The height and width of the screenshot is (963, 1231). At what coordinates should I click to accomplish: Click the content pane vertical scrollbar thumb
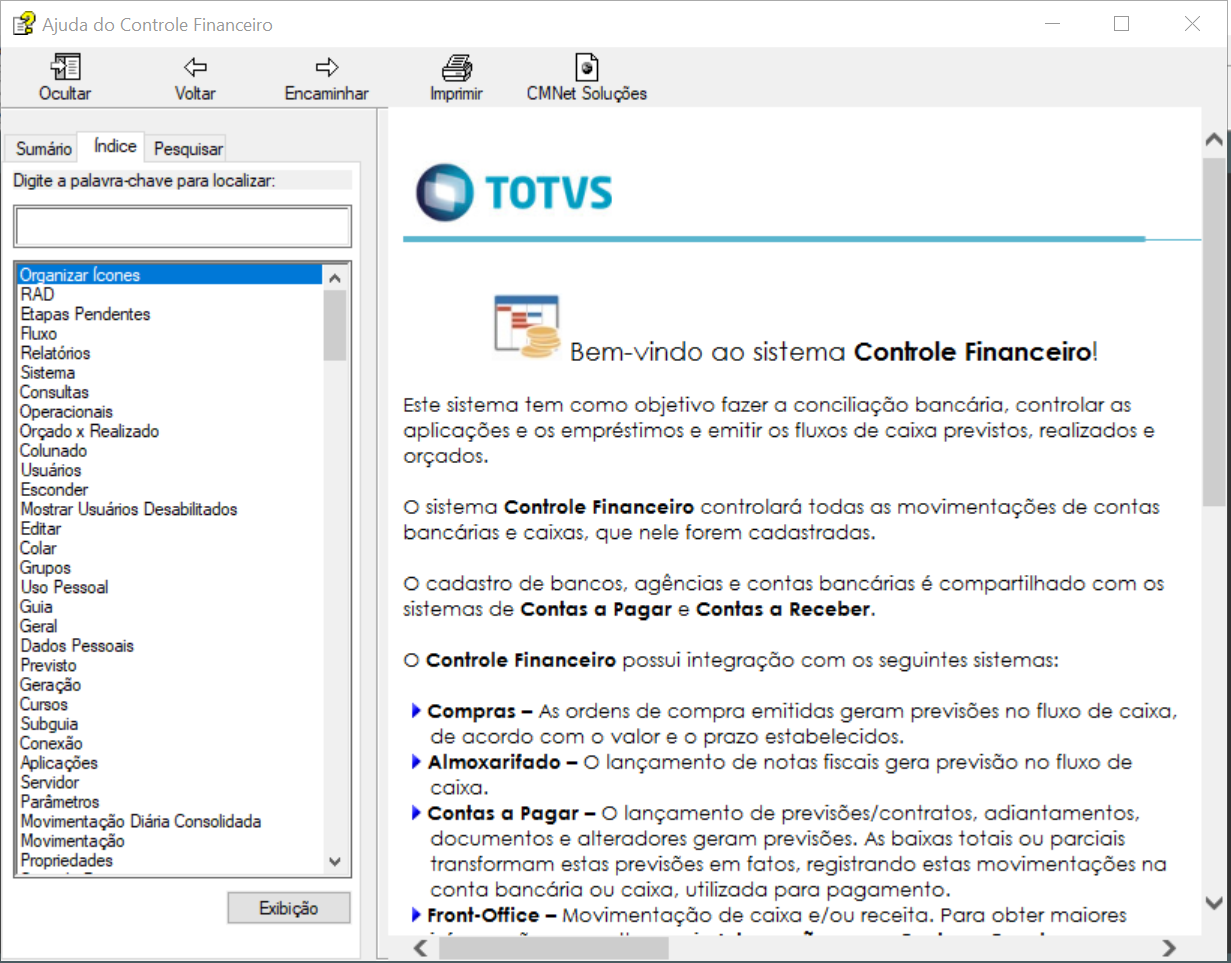click(1215, 330)
